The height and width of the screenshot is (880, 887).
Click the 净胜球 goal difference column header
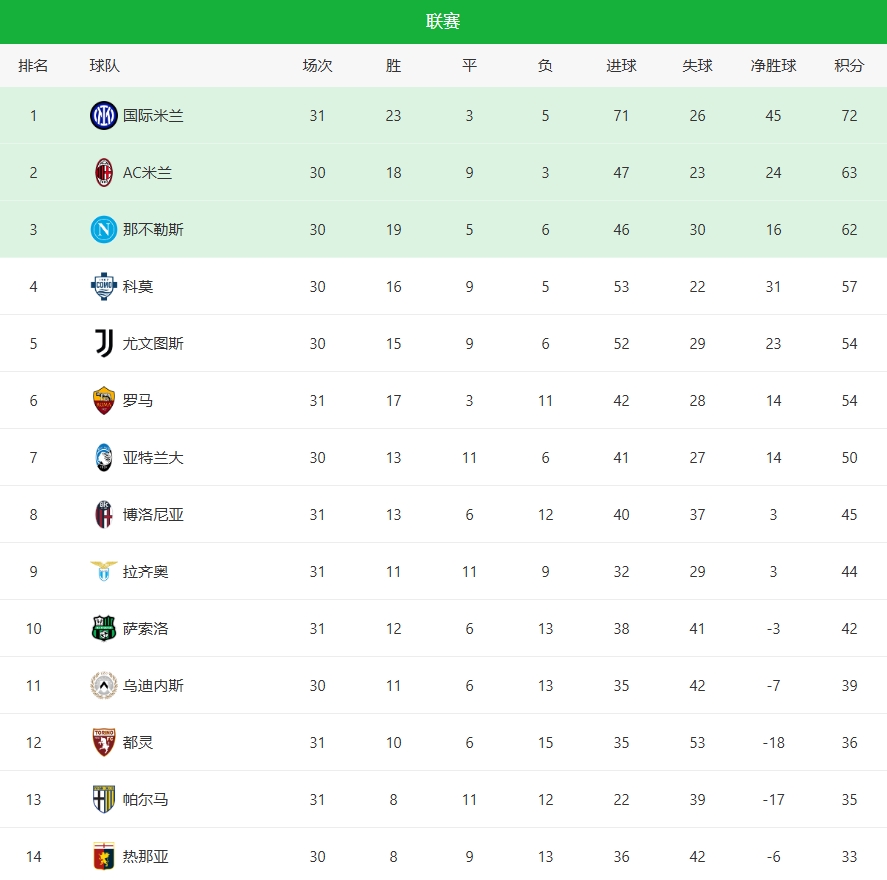pyautogui.click(x=773, y=66)
